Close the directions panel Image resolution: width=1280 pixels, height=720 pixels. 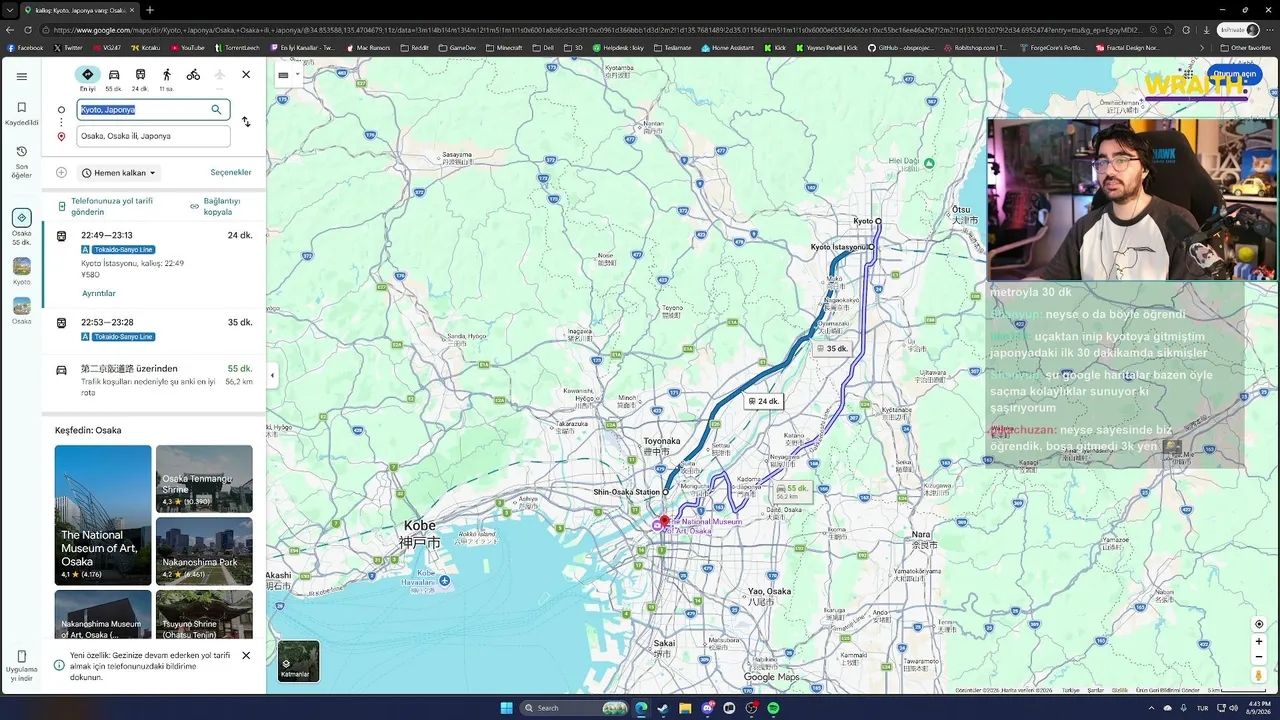(246, 75)
